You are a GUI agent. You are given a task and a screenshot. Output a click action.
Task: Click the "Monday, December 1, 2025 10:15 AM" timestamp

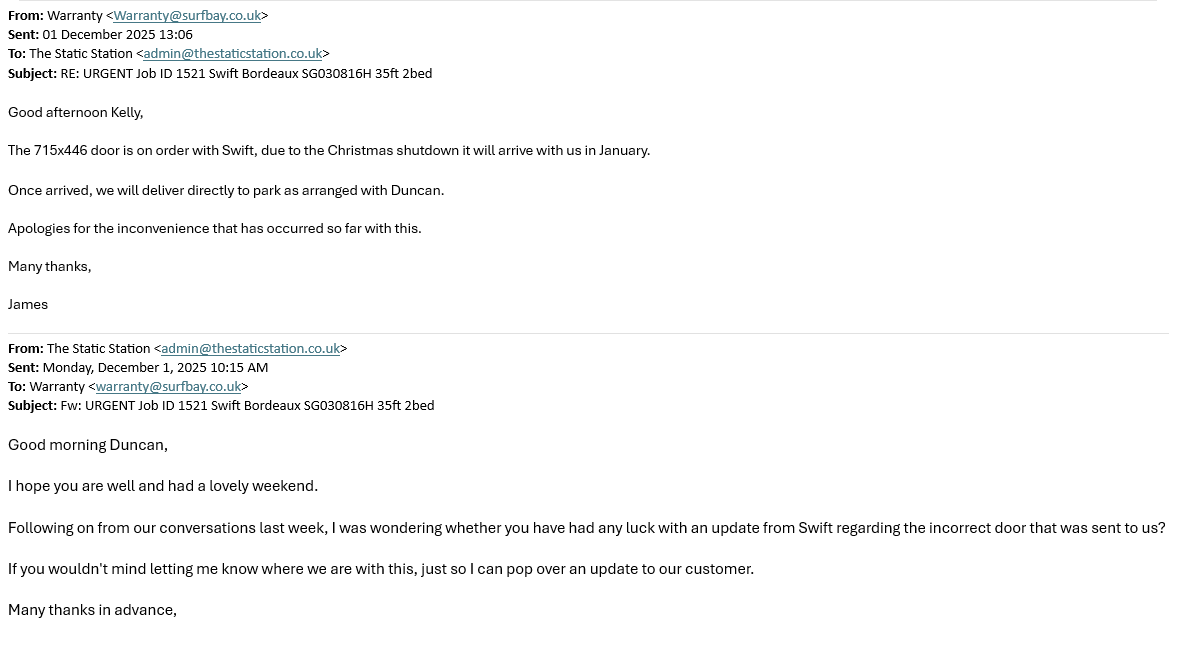pyautogui.click(x=155, y=368)
